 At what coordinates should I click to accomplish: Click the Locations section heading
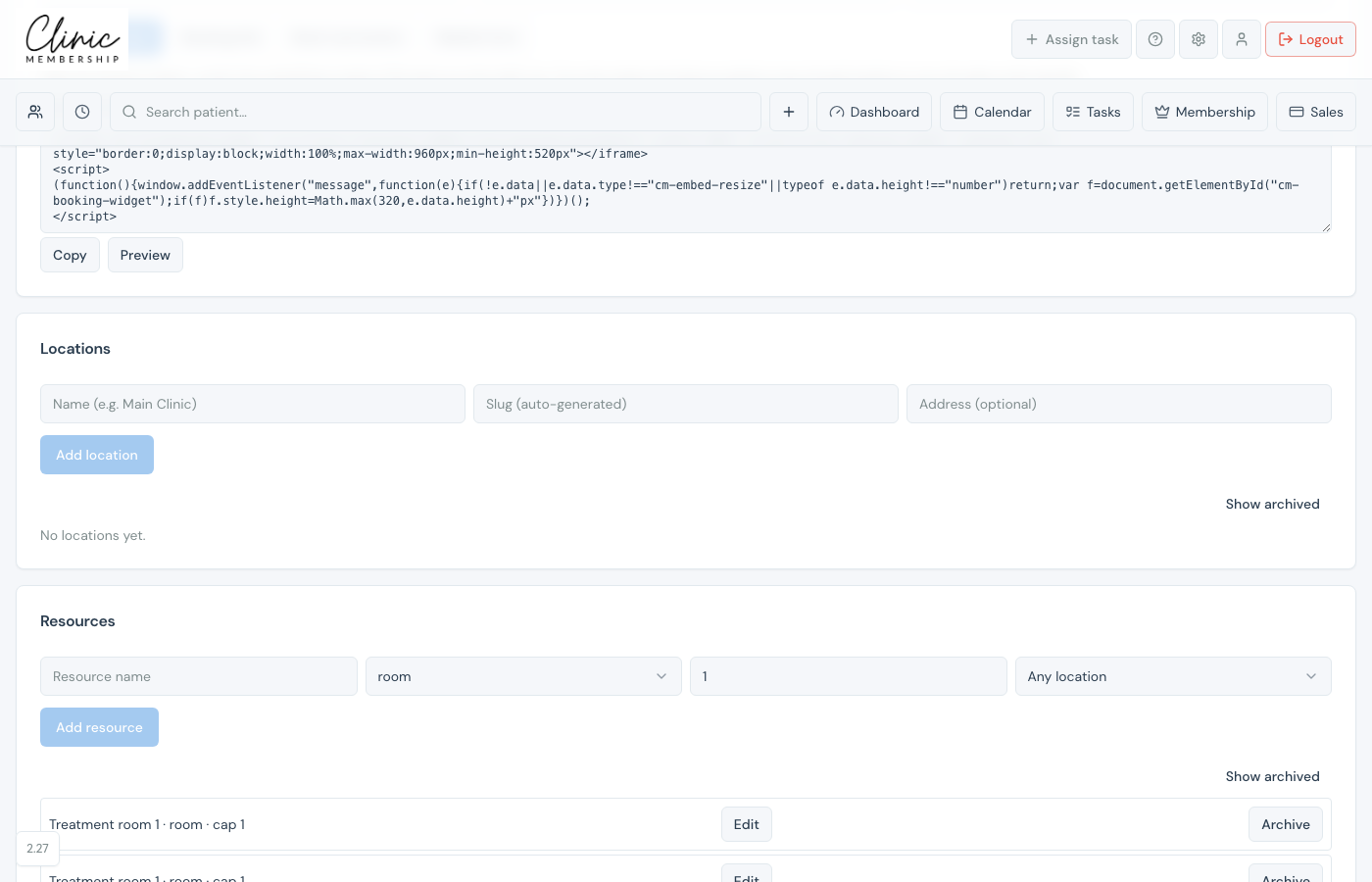pos(75,349)
